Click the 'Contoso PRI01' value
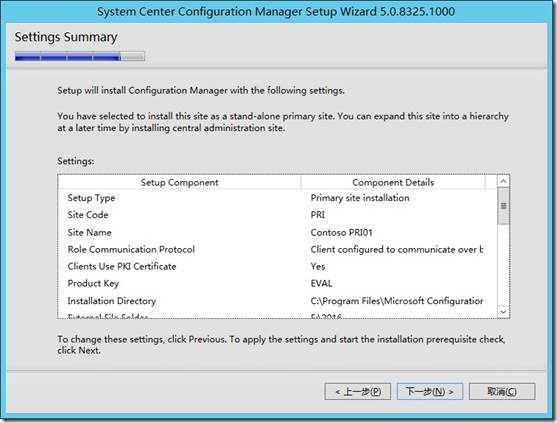The image size is (557, 423). click(341, 232)
